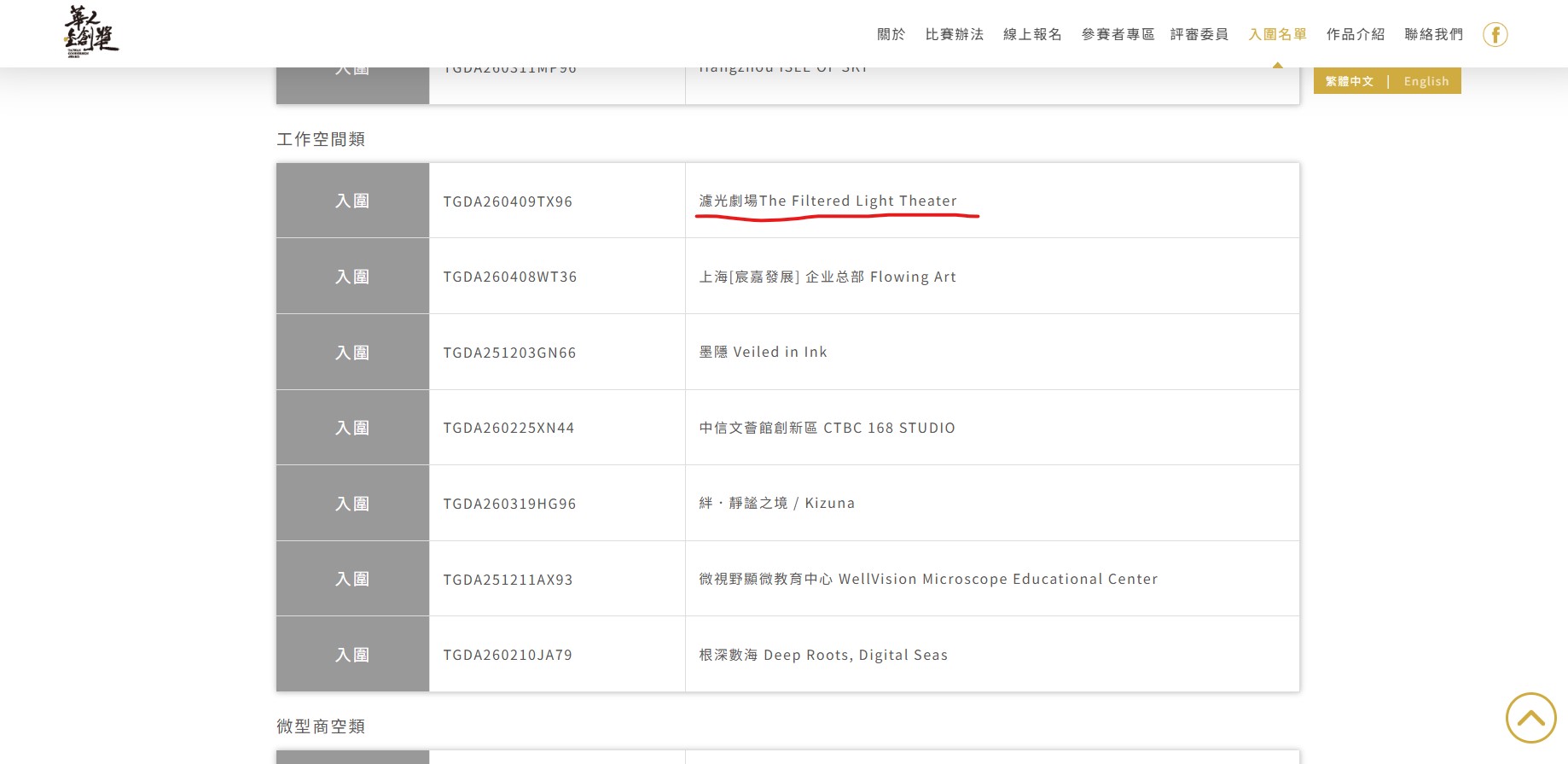
Task: Open the 關於 menu item
Action: tap(891, 34)
